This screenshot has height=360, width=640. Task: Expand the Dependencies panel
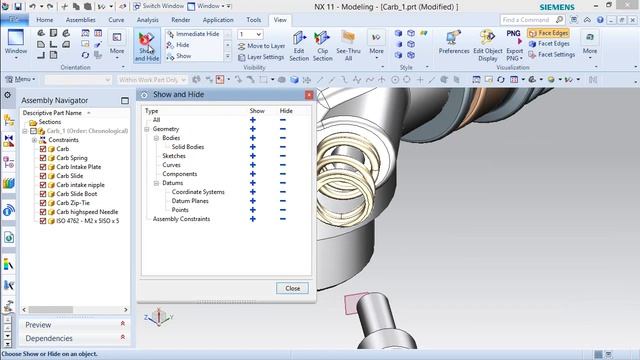click(122, 338)
